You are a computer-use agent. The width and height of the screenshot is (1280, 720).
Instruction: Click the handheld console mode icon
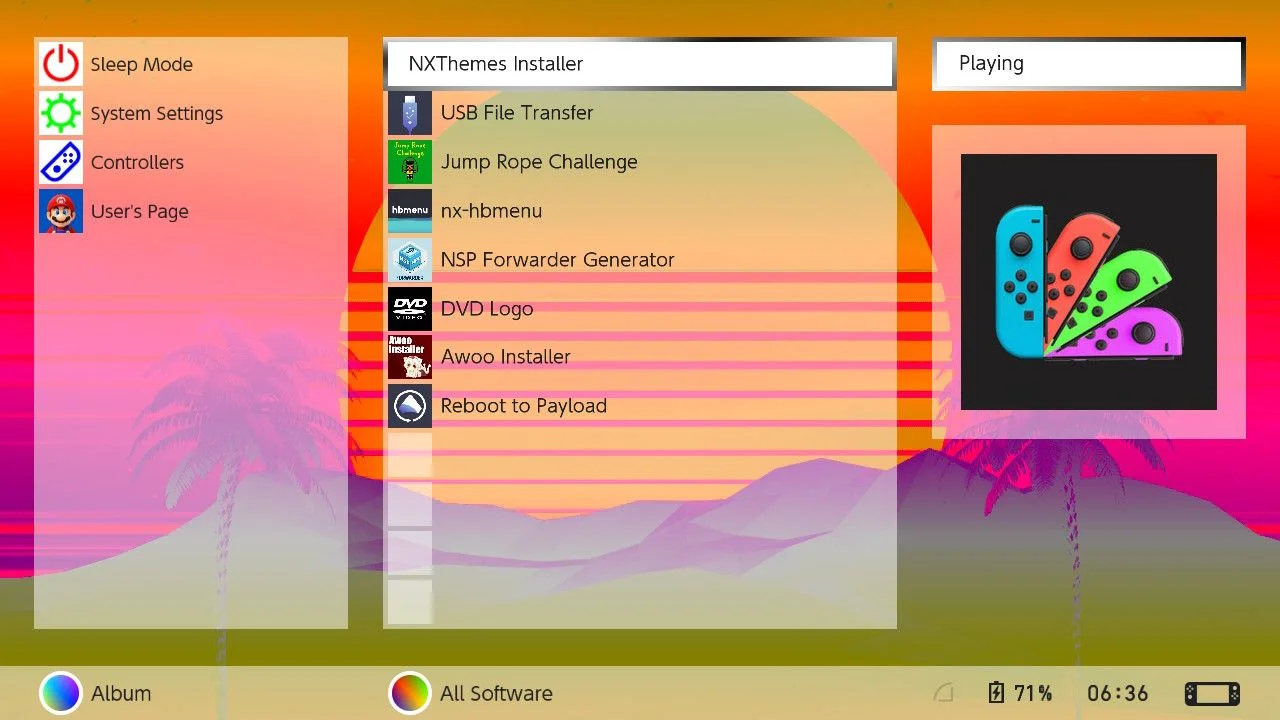tap(1212, 693)
